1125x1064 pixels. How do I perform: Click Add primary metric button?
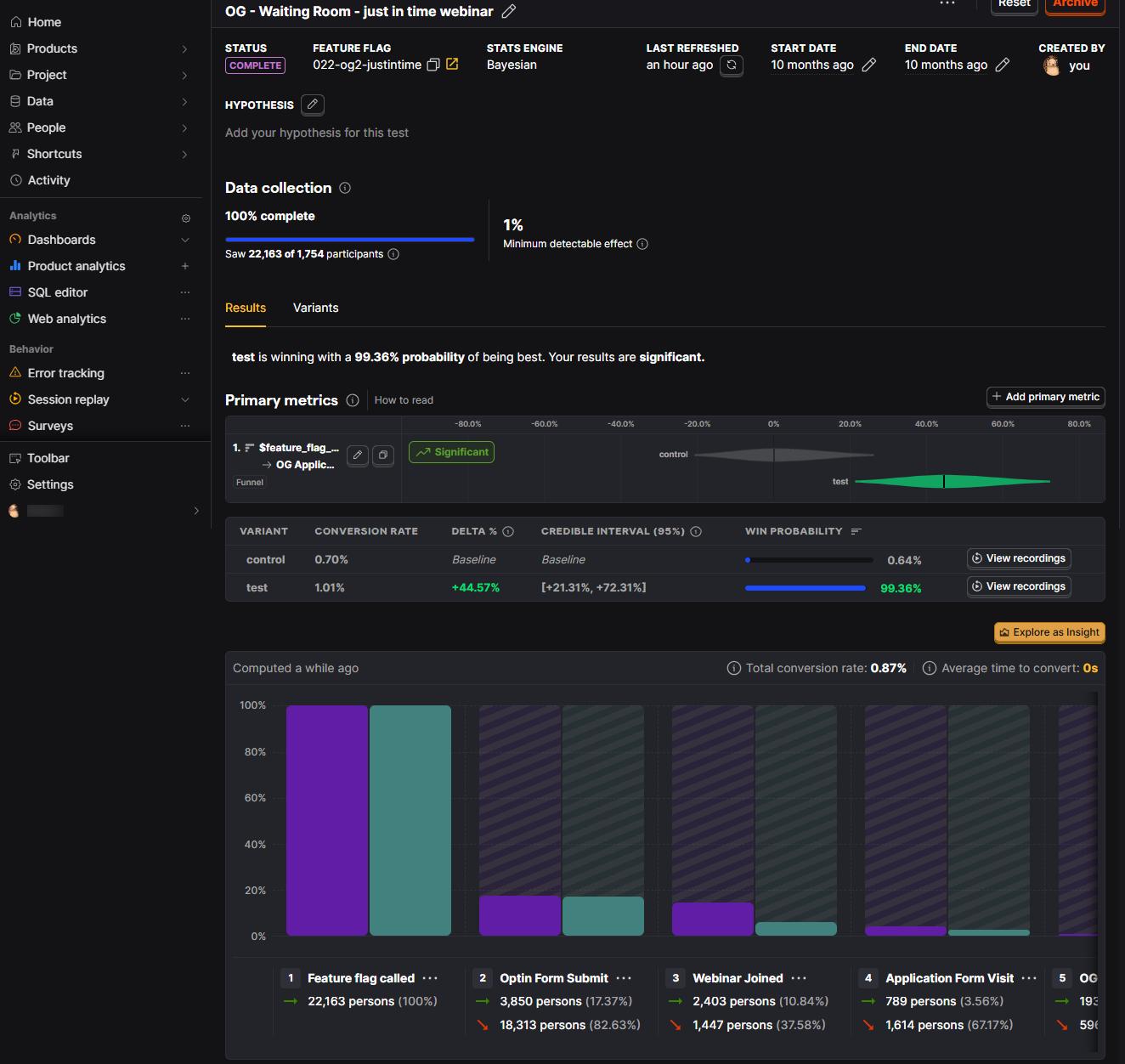(x=1045, y=397)
